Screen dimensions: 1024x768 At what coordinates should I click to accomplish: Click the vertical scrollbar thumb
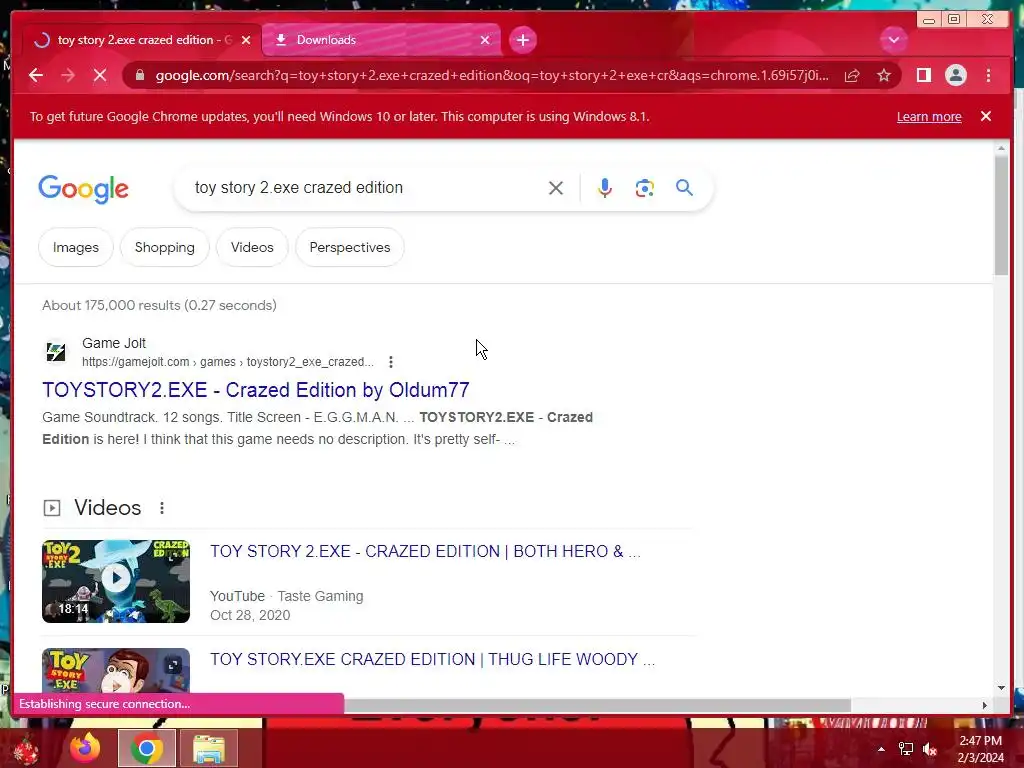(1001, 216)
